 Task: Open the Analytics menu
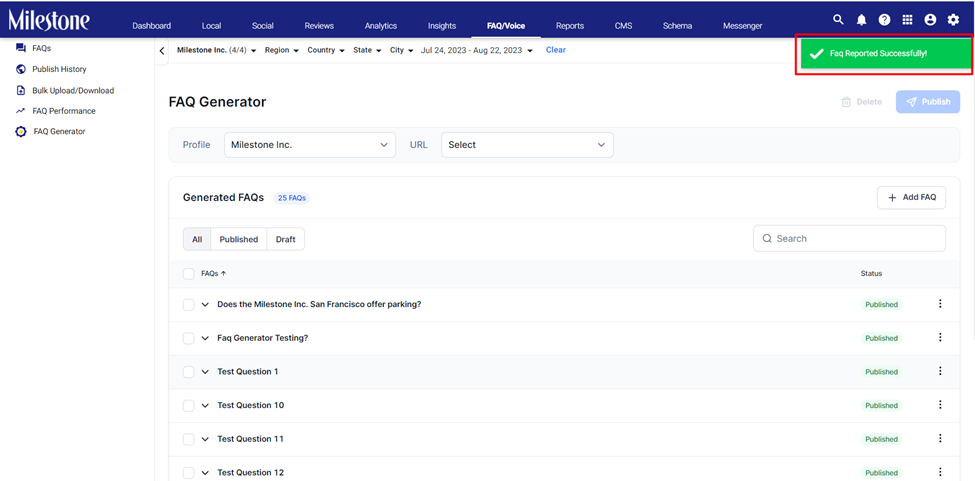coord(381,26)
